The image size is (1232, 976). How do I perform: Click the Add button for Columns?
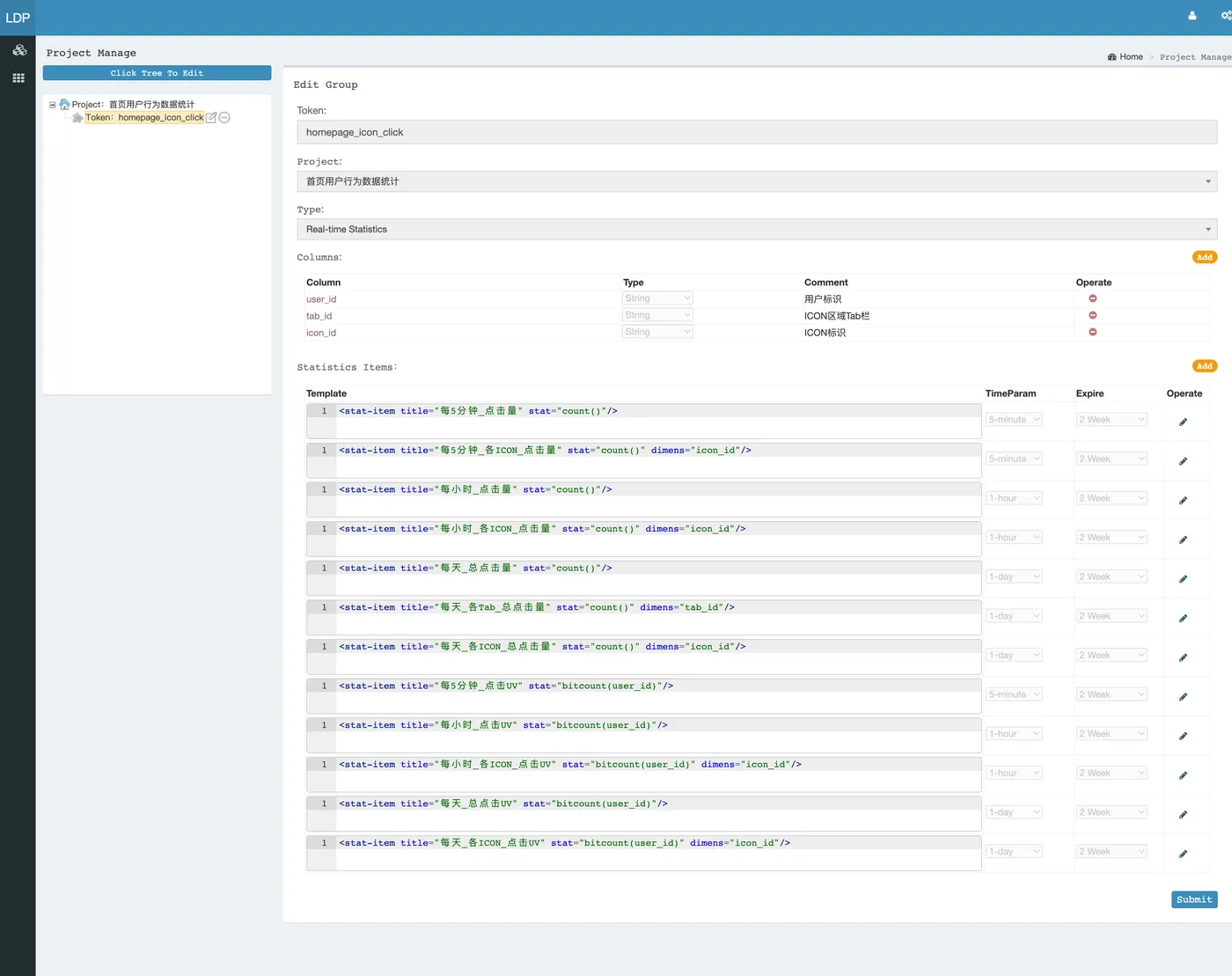pyautogui.click(x=1205, y=257)
